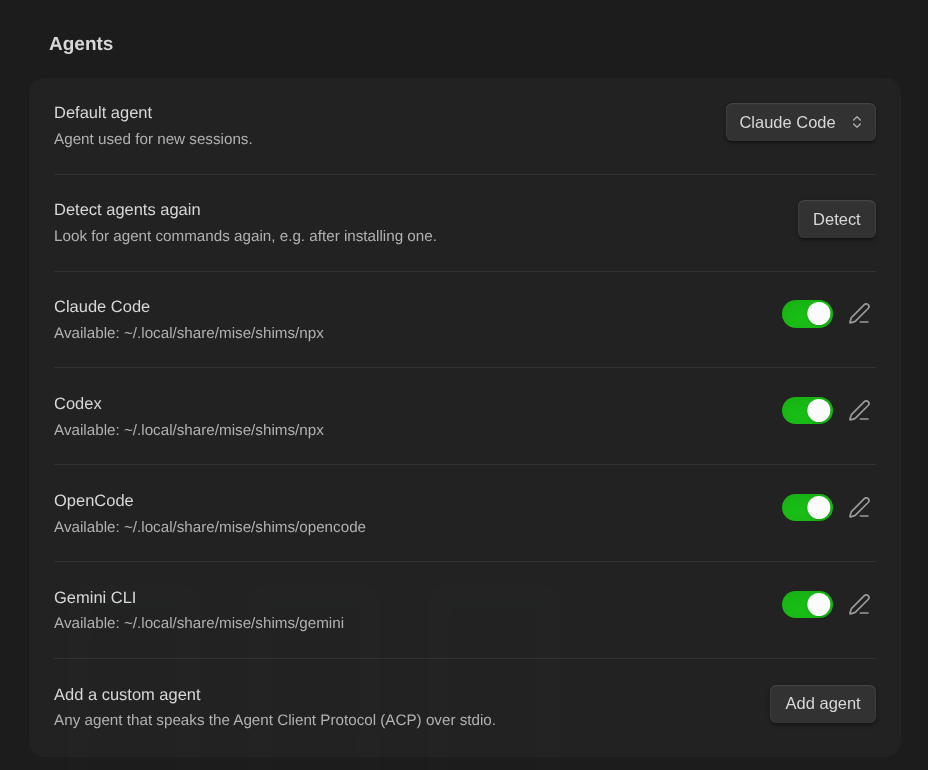
Task: Select the Agents section heading
Action: click(x=81, y=44)
